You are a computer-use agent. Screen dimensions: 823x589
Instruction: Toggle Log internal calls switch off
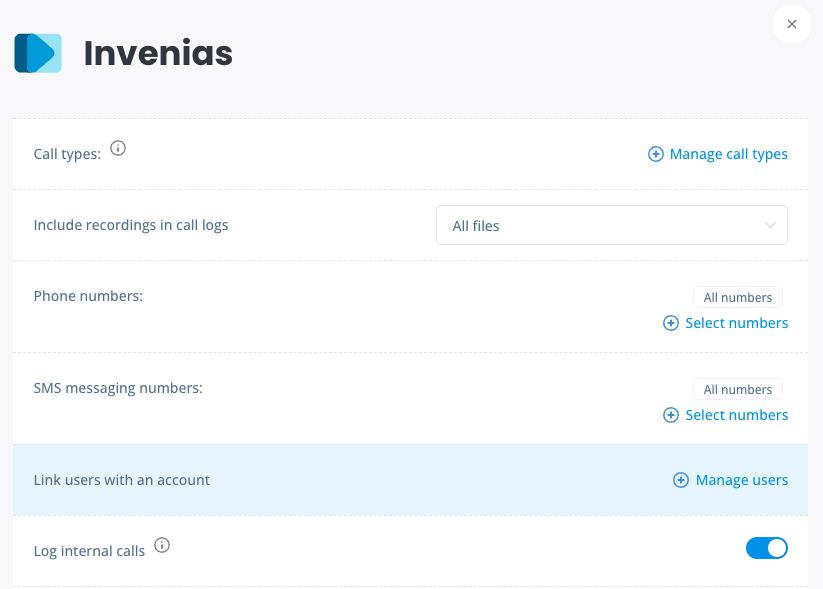click(767, 548)
